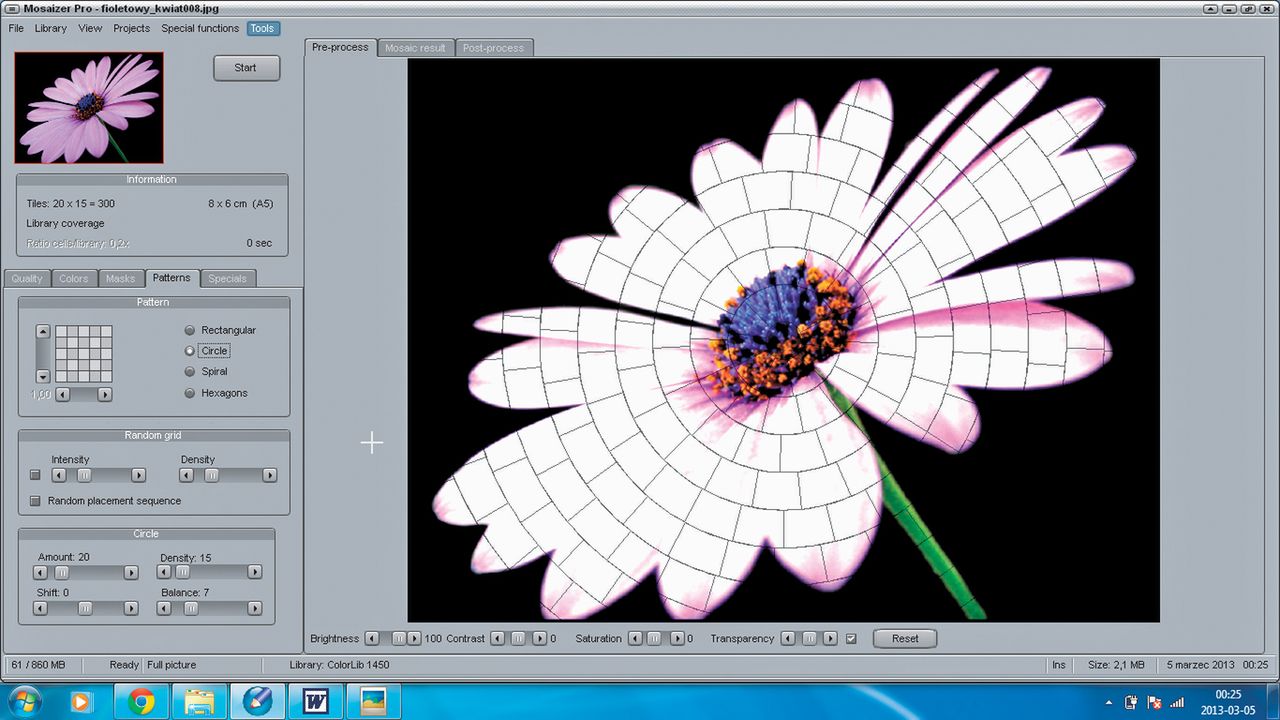Decrease Circle Amount: 20 with left arrow
1280x720 pixels.
point(40,573)
